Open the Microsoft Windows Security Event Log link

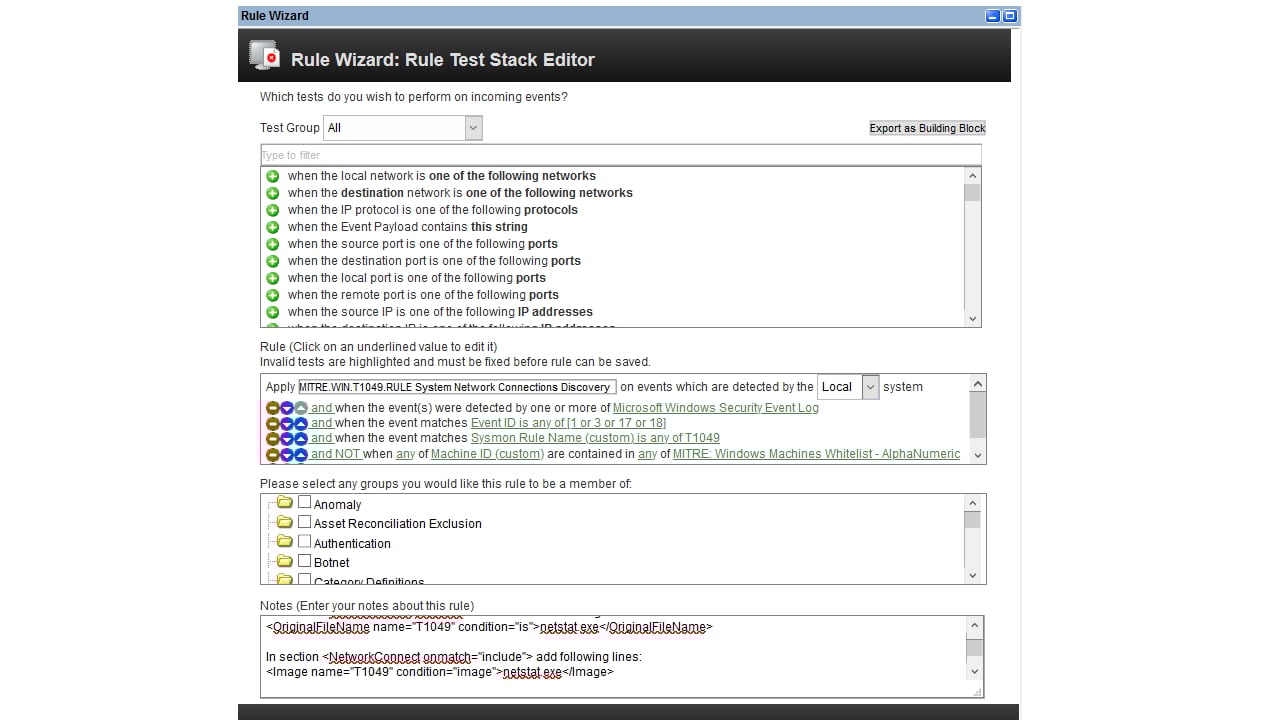pyautogui.click(x=715, y=407)
